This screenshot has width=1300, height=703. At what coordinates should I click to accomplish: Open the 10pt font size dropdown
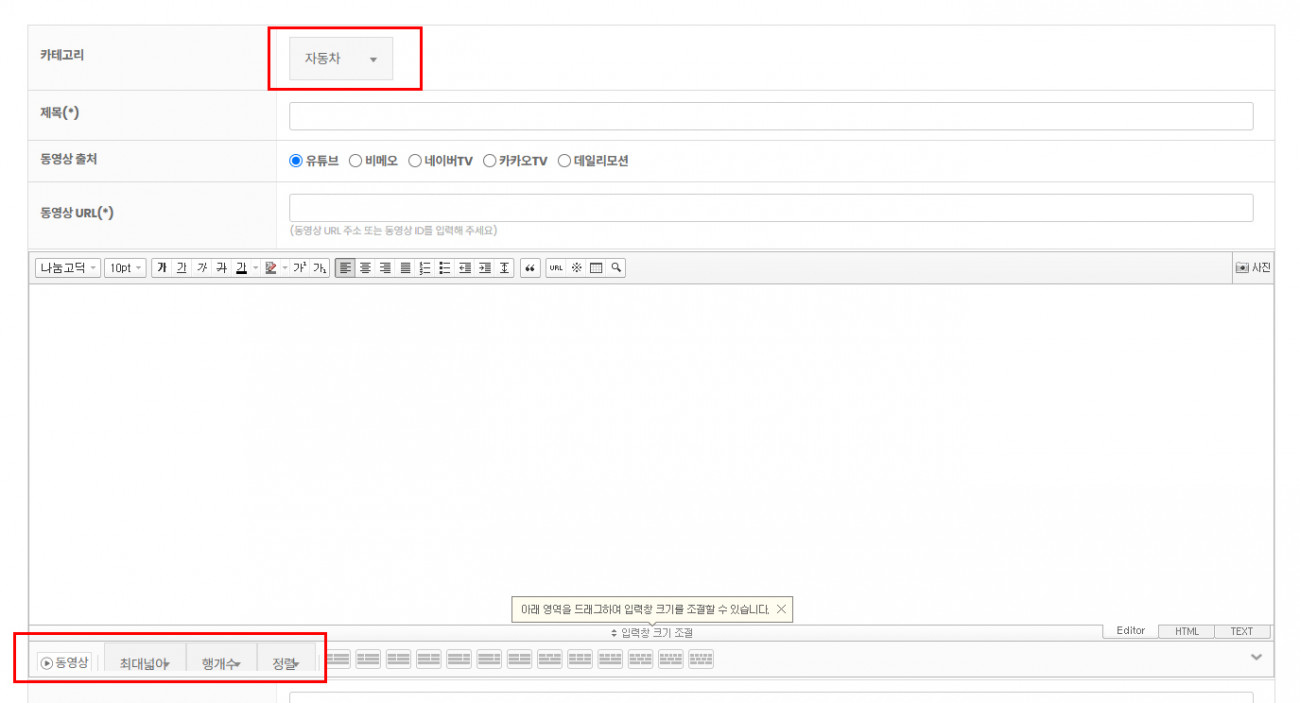tap(125, 268)
